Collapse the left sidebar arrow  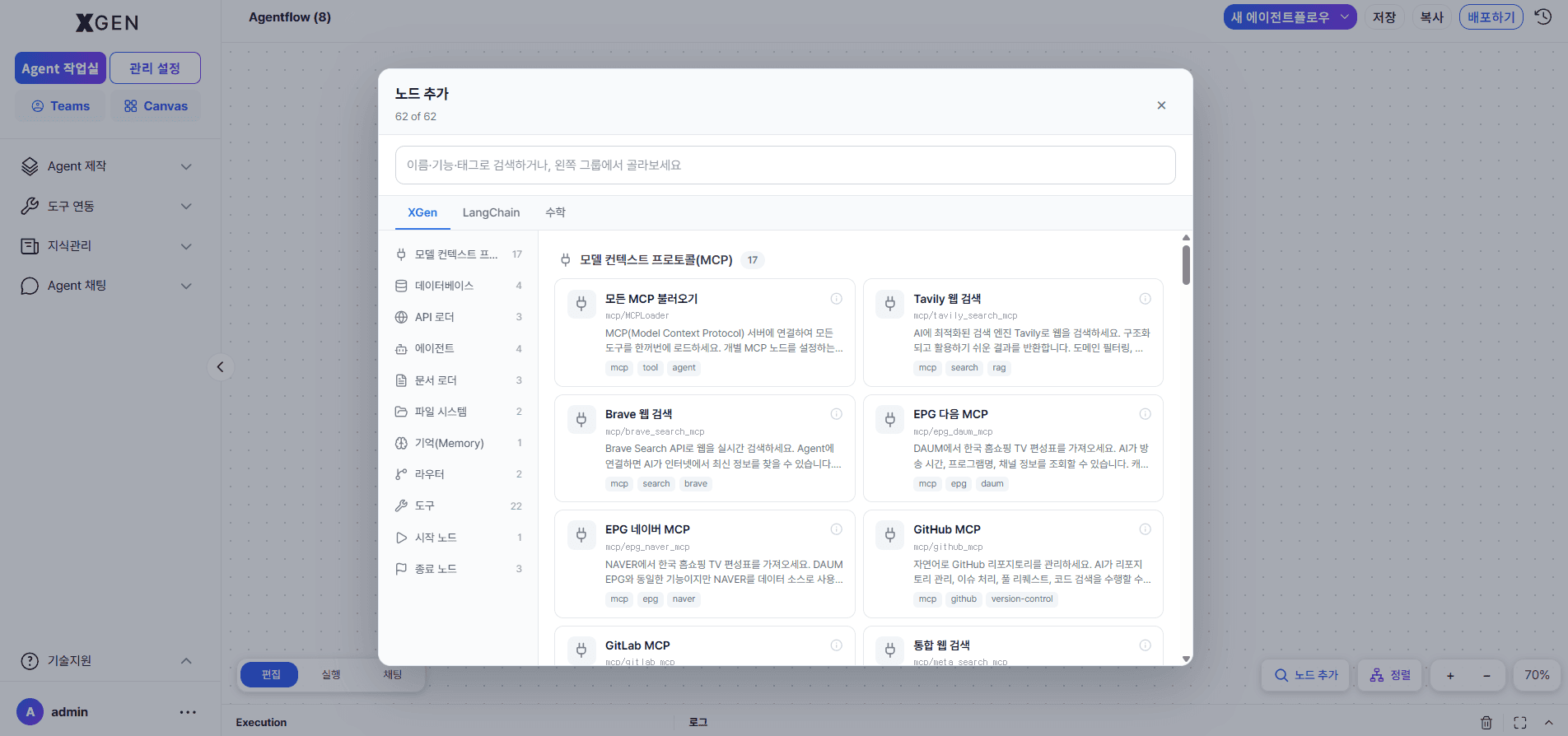[220, 367]
